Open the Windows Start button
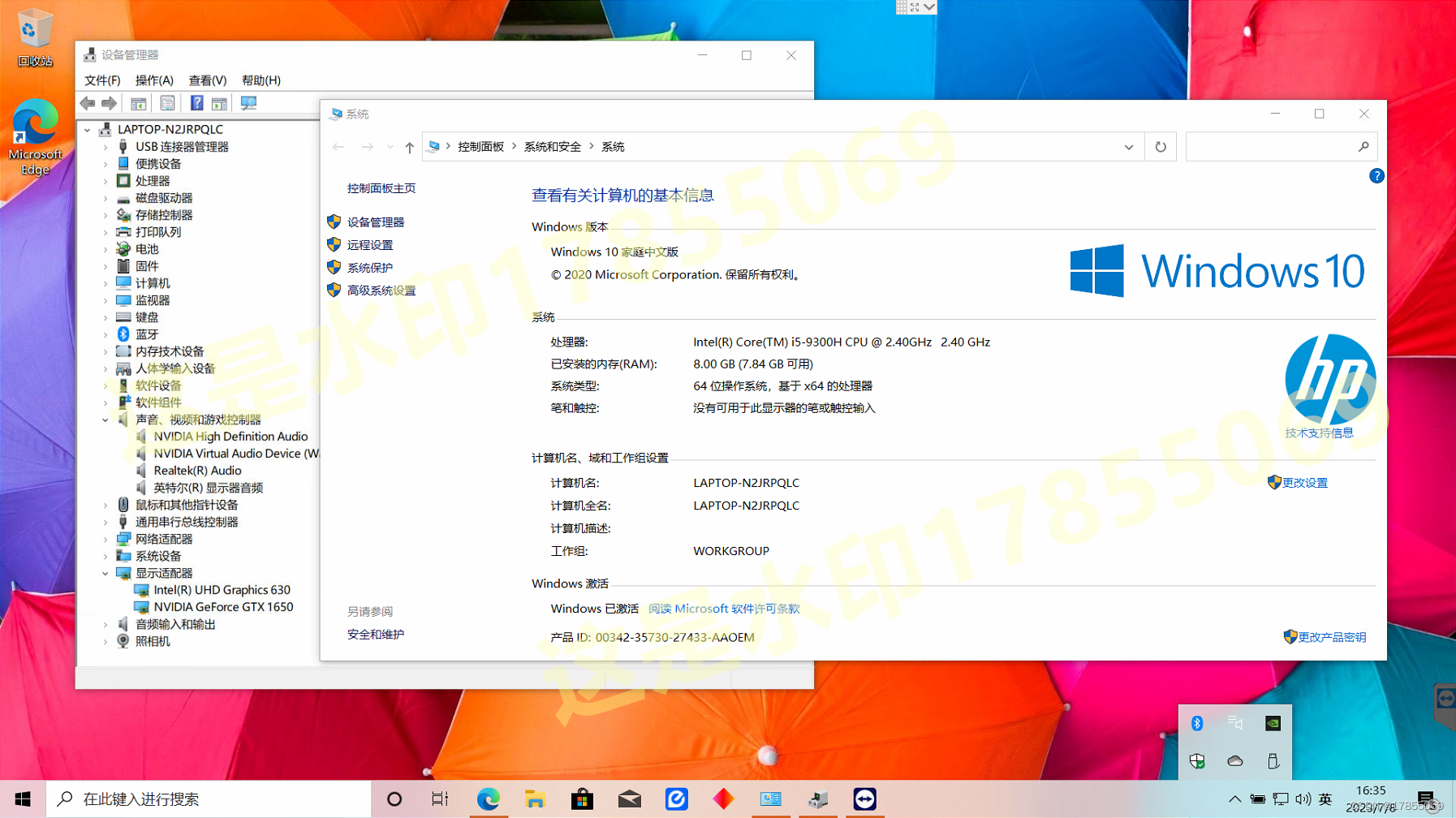The height and width of the screenshot is (818, 1456). [x=23, y=799]
